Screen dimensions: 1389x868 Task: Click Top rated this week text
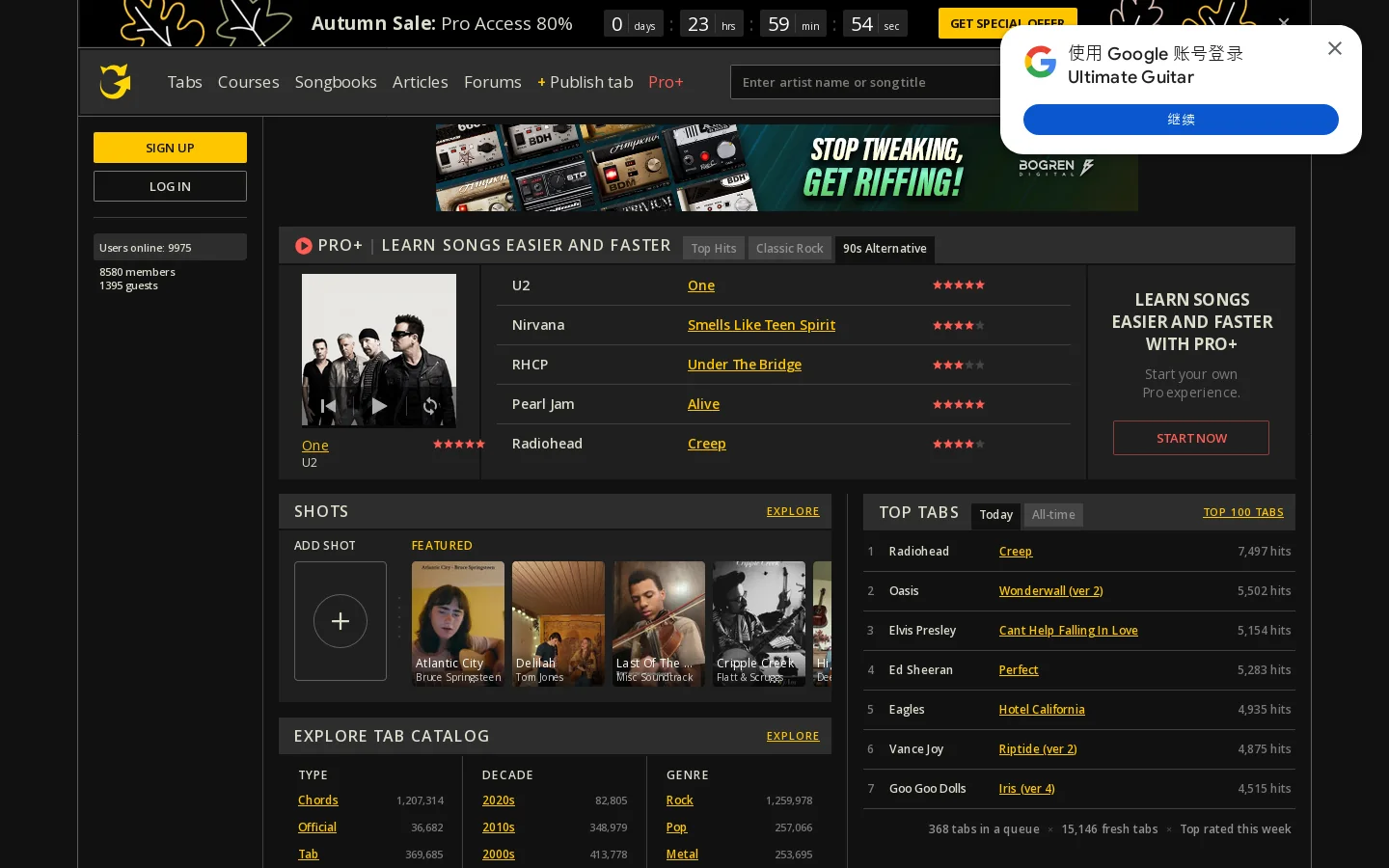[1236, 829]
